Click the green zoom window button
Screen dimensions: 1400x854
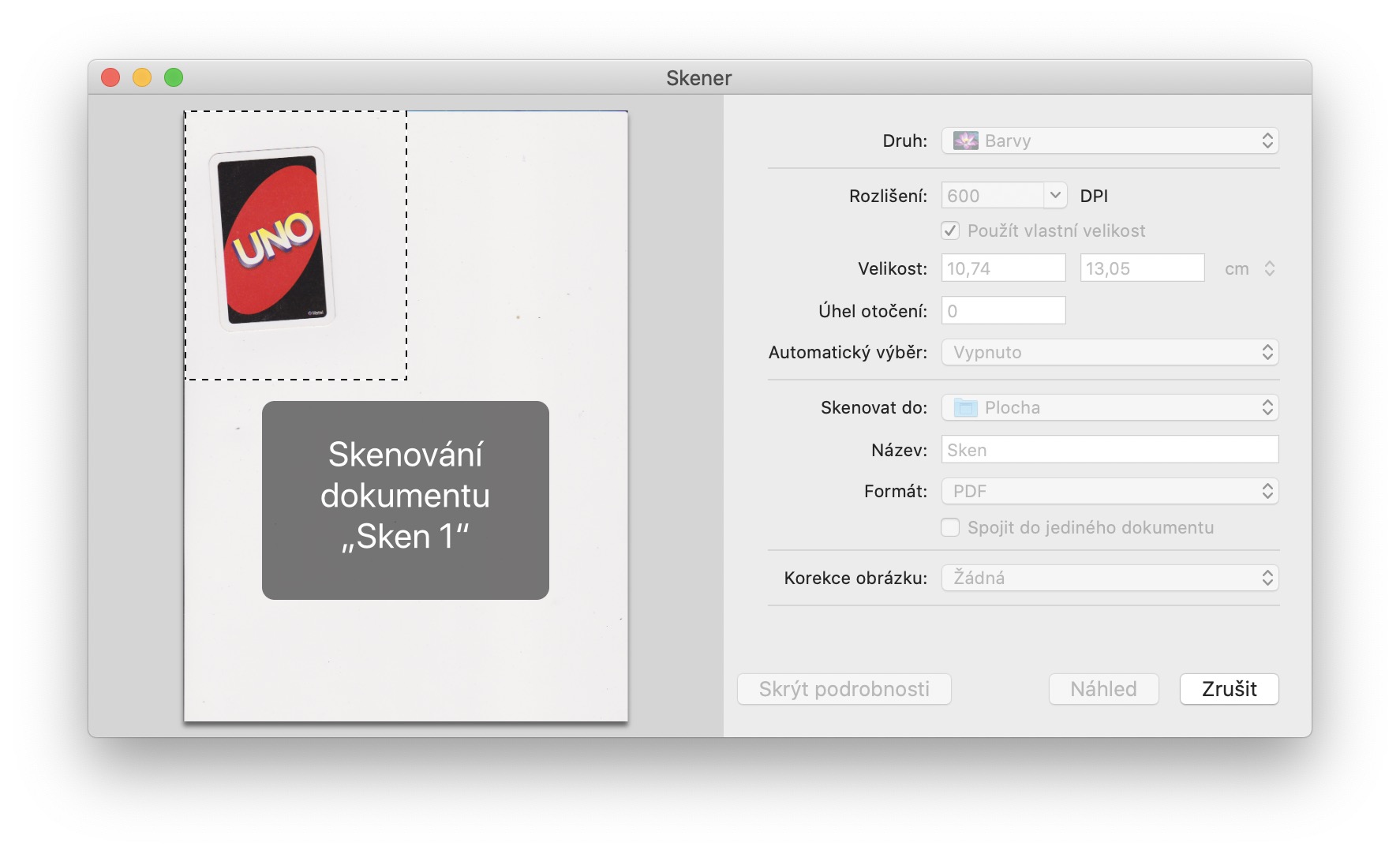174,77
